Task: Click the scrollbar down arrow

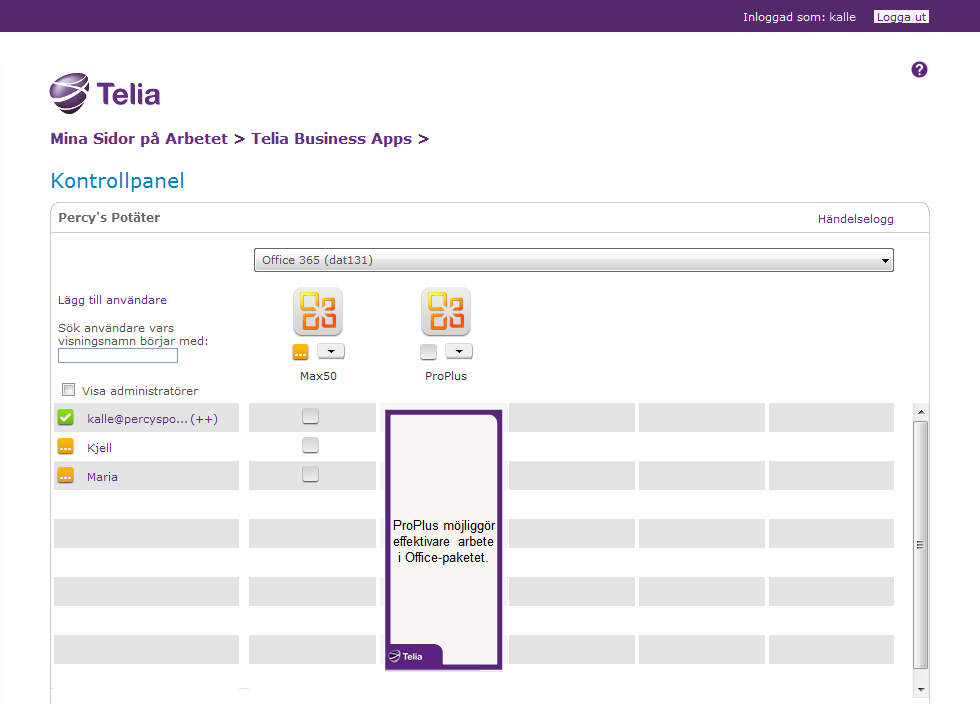Action: coord(921,690)
